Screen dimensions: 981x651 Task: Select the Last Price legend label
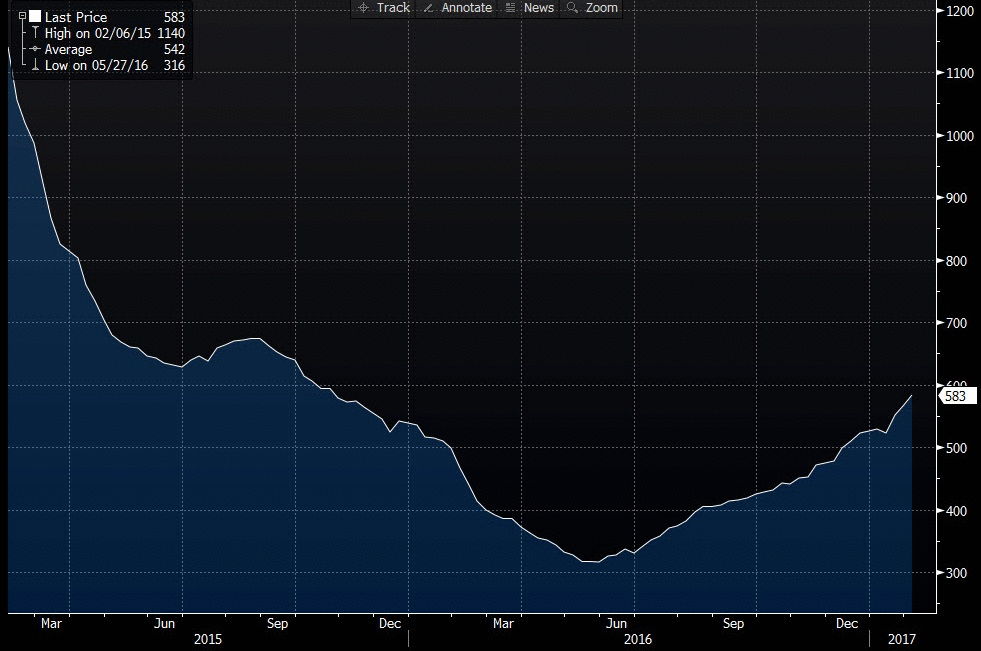pyautogui.click(x=76, y=17)
